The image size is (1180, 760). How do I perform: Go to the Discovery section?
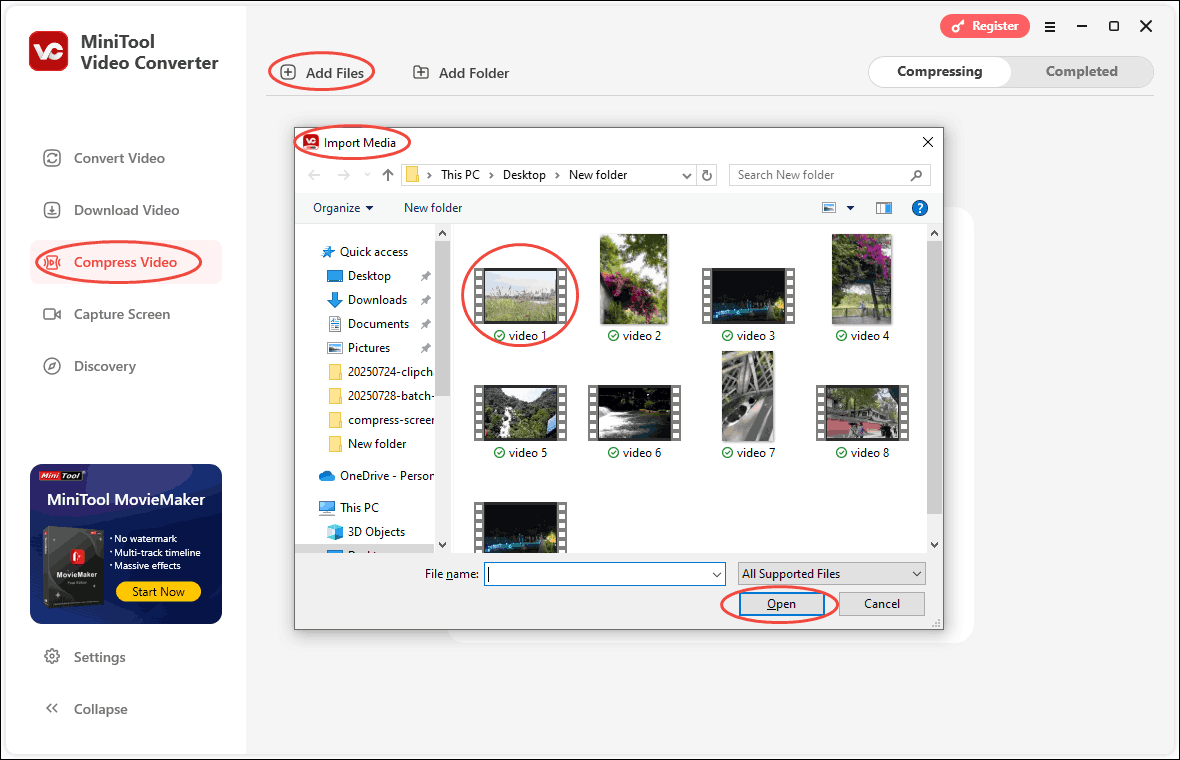coord(90,366)
